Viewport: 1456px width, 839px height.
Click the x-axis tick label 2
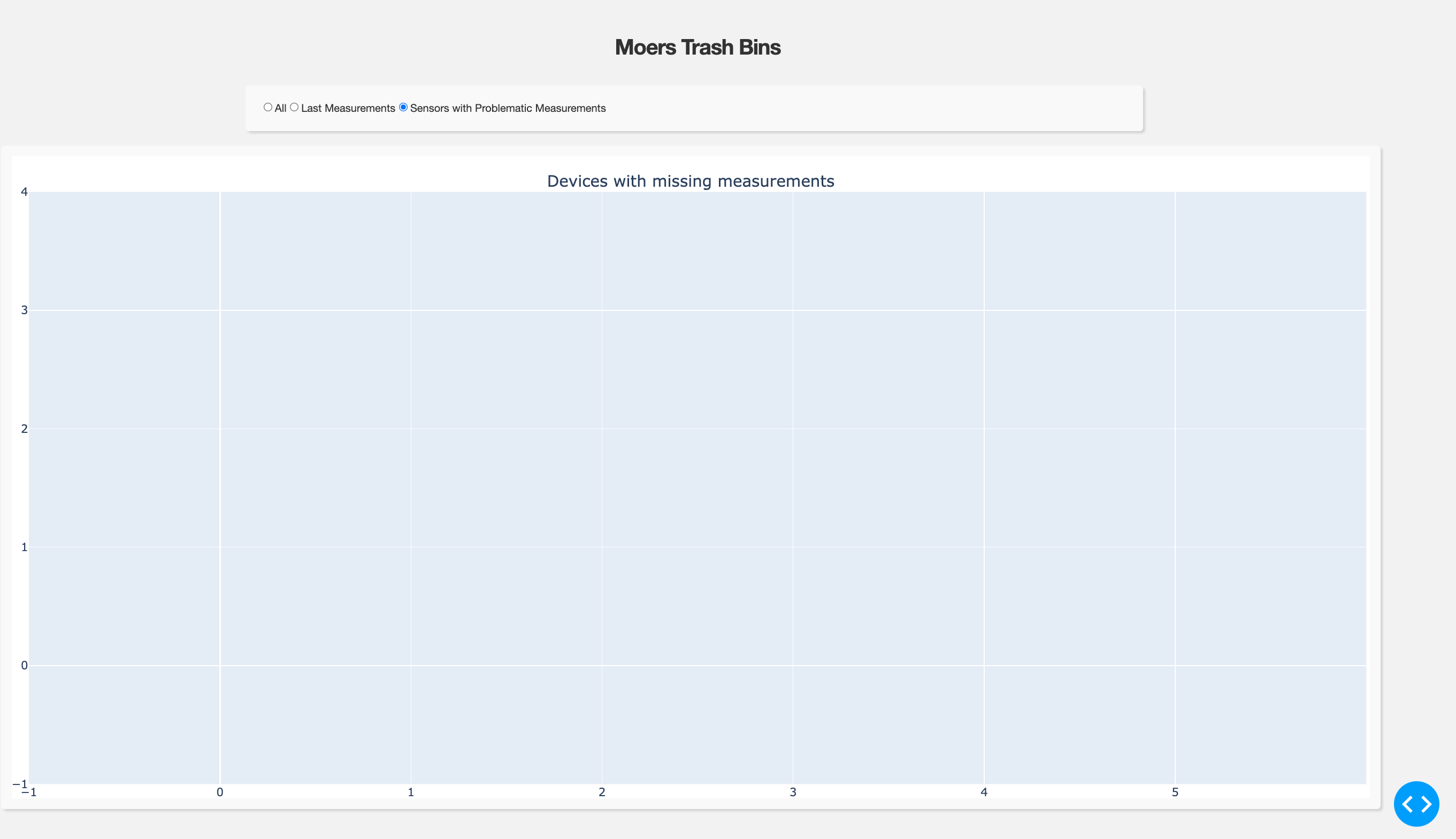click(x=602, y=792)
